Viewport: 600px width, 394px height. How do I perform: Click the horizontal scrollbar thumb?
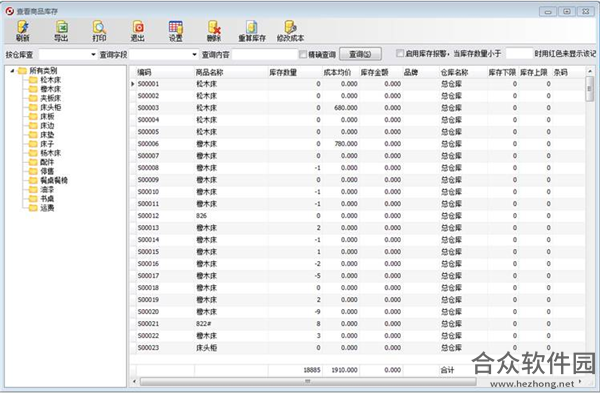[308, 381]
